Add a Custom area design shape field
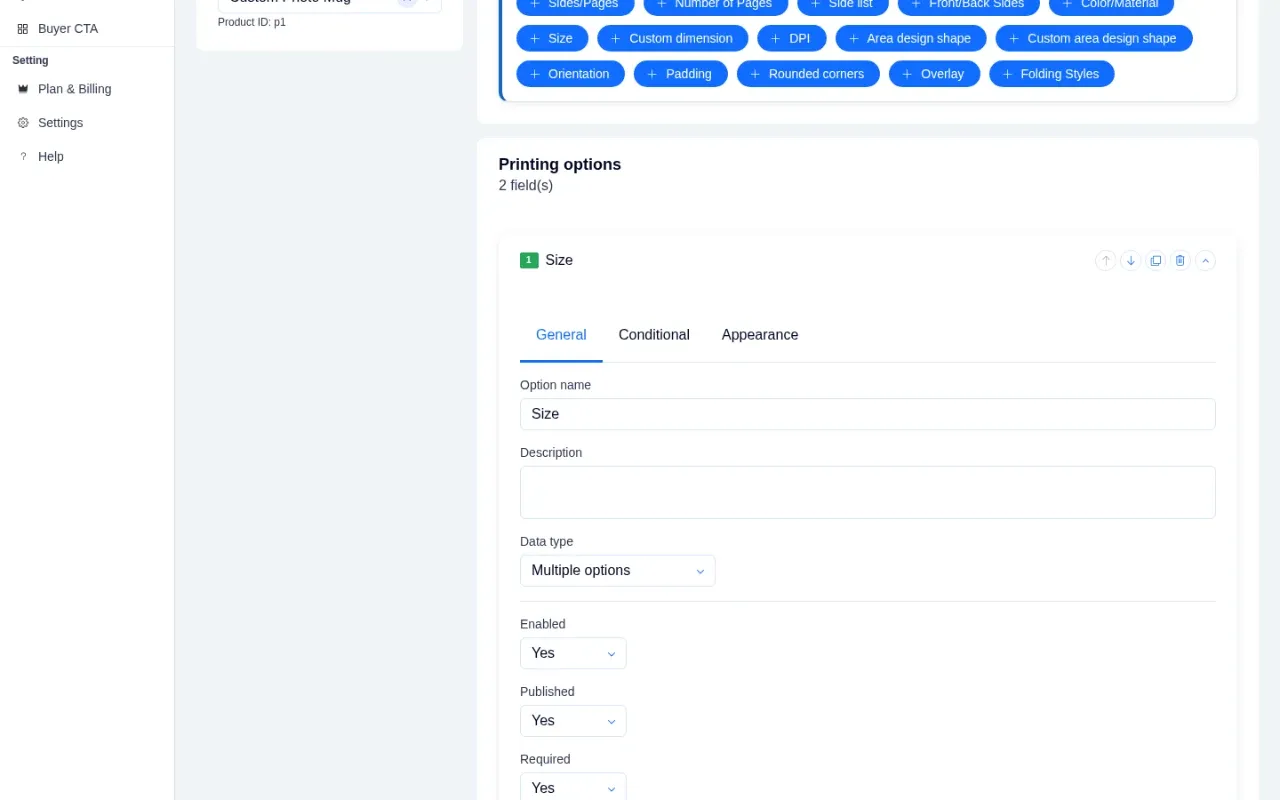This screenshot has width=1280, height=800. point(1094,39)
